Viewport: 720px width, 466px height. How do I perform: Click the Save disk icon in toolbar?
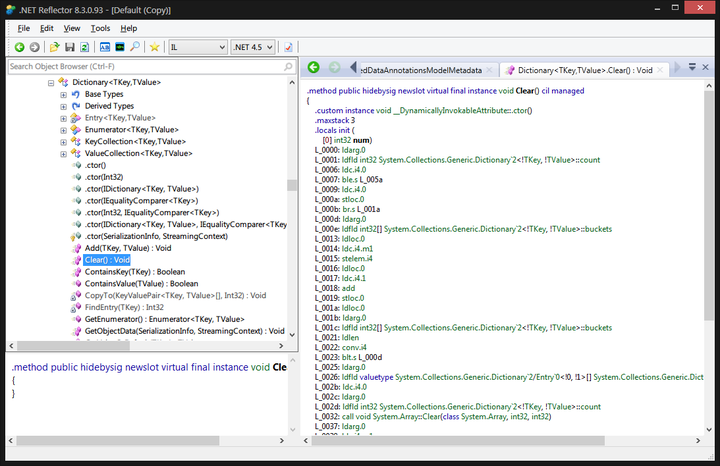70,47
